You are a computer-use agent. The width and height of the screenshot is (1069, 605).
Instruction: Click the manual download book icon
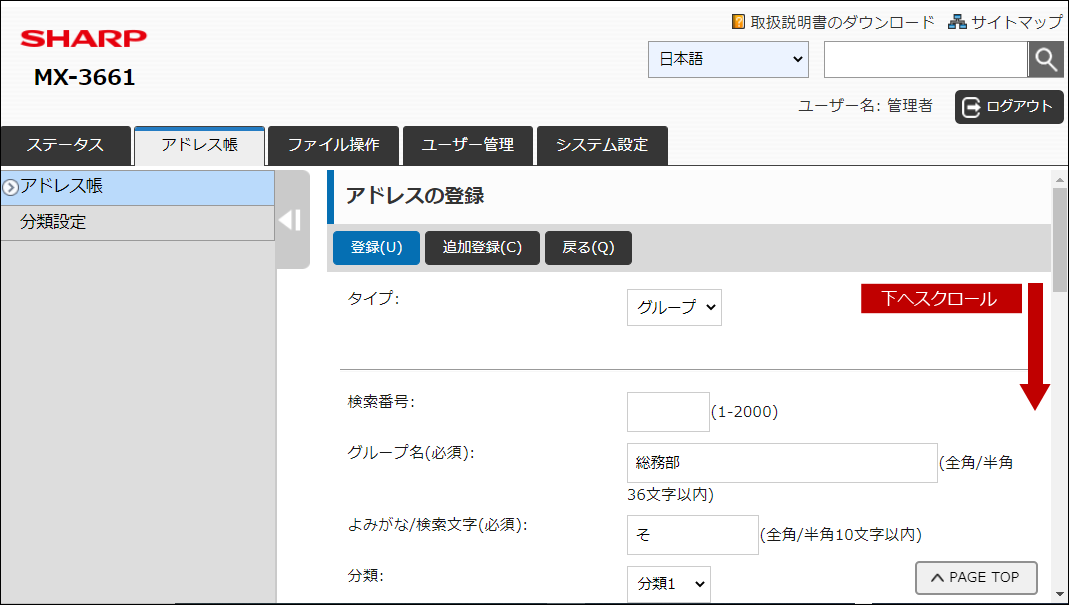click(x=738, y=22)
